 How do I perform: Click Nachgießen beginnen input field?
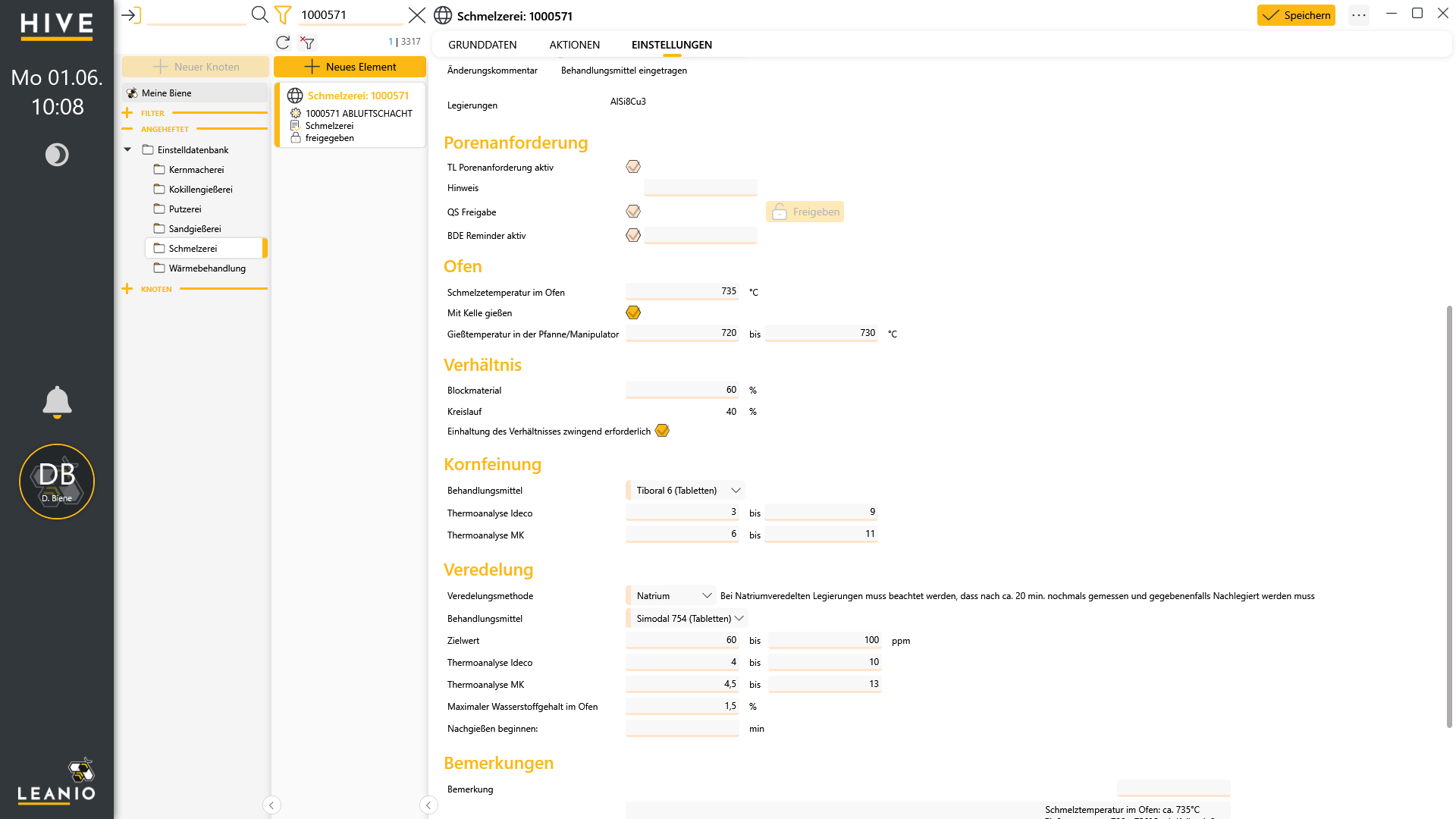tap(682, 728)
